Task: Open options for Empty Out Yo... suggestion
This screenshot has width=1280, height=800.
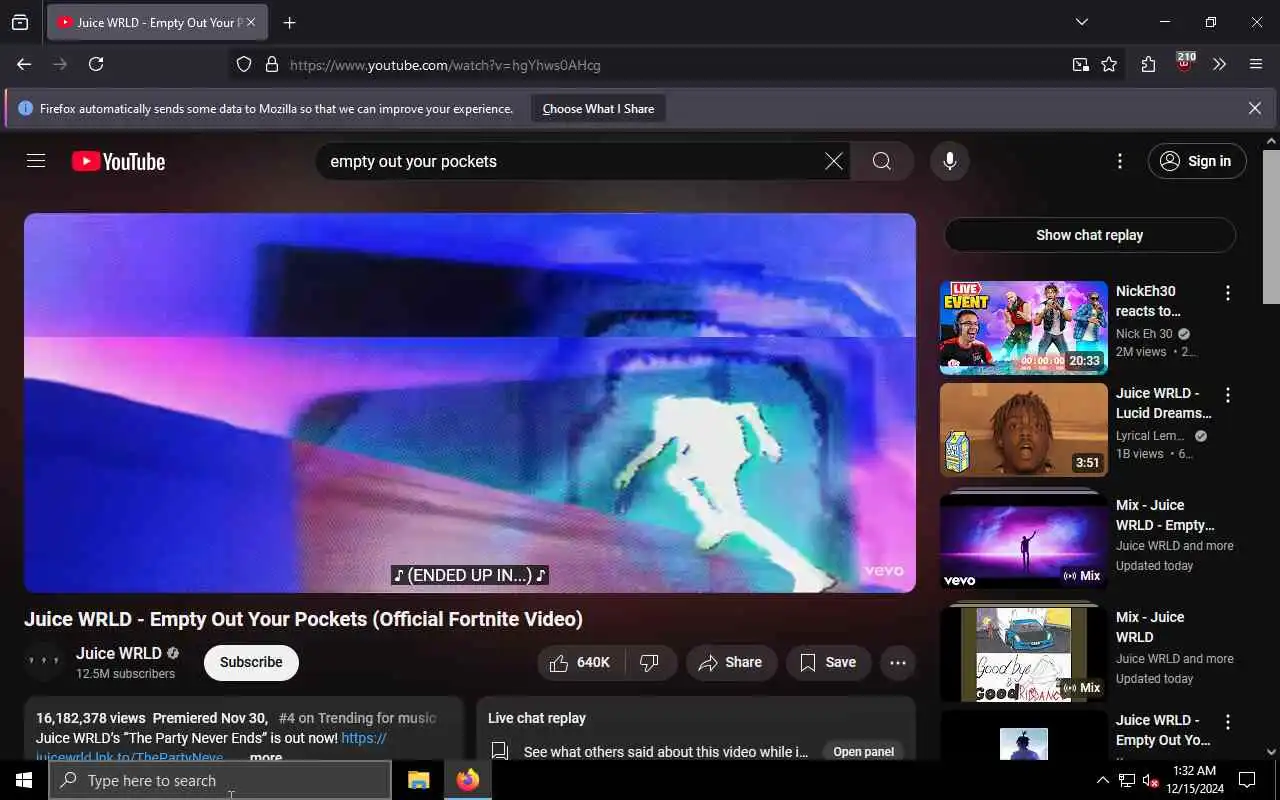Action: pos(1228,722)
